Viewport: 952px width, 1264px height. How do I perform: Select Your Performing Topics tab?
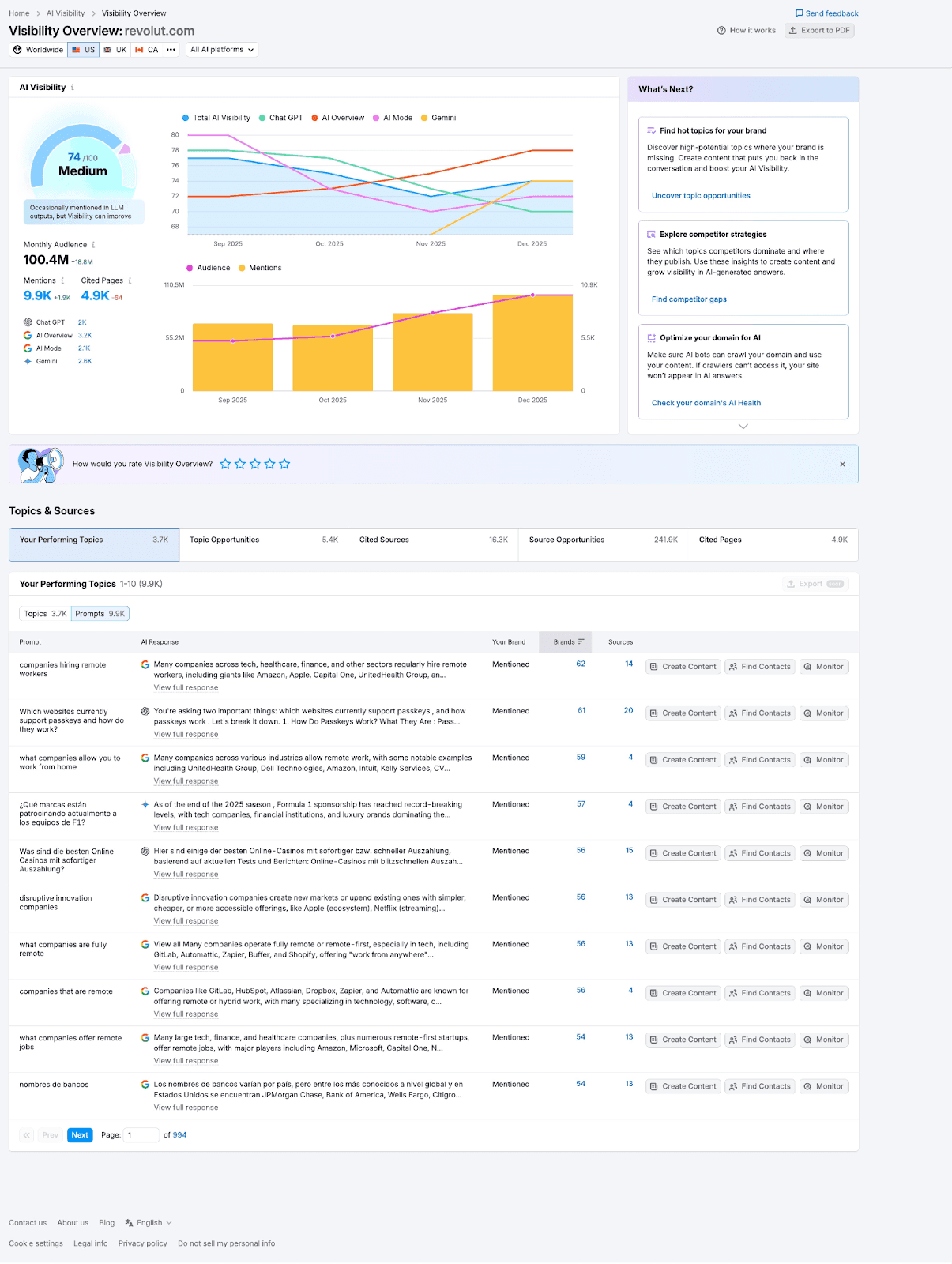point(94,544)
